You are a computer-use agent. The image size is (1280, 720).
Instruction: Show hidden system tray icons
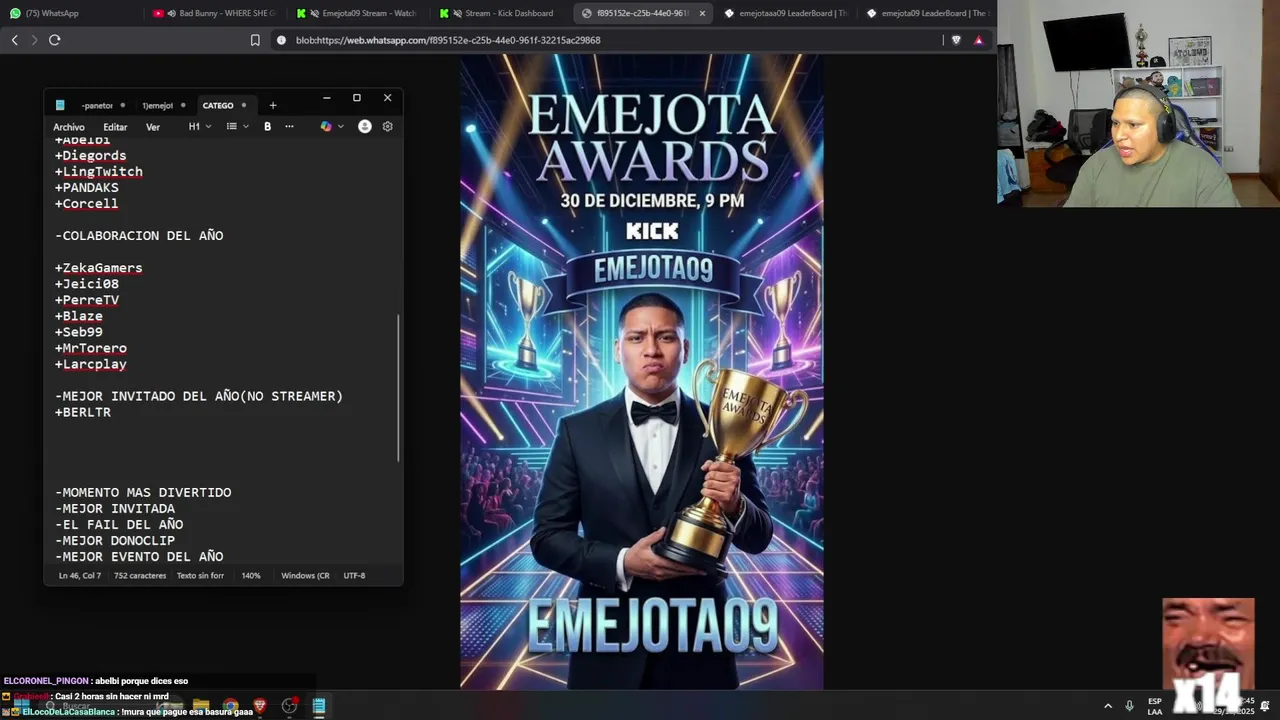point(1107,706)
